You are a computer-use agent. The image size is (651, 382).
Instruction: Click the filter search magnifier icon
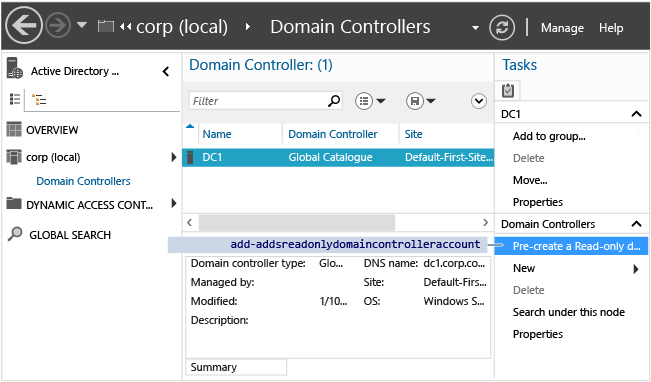(x=334, y=100)
